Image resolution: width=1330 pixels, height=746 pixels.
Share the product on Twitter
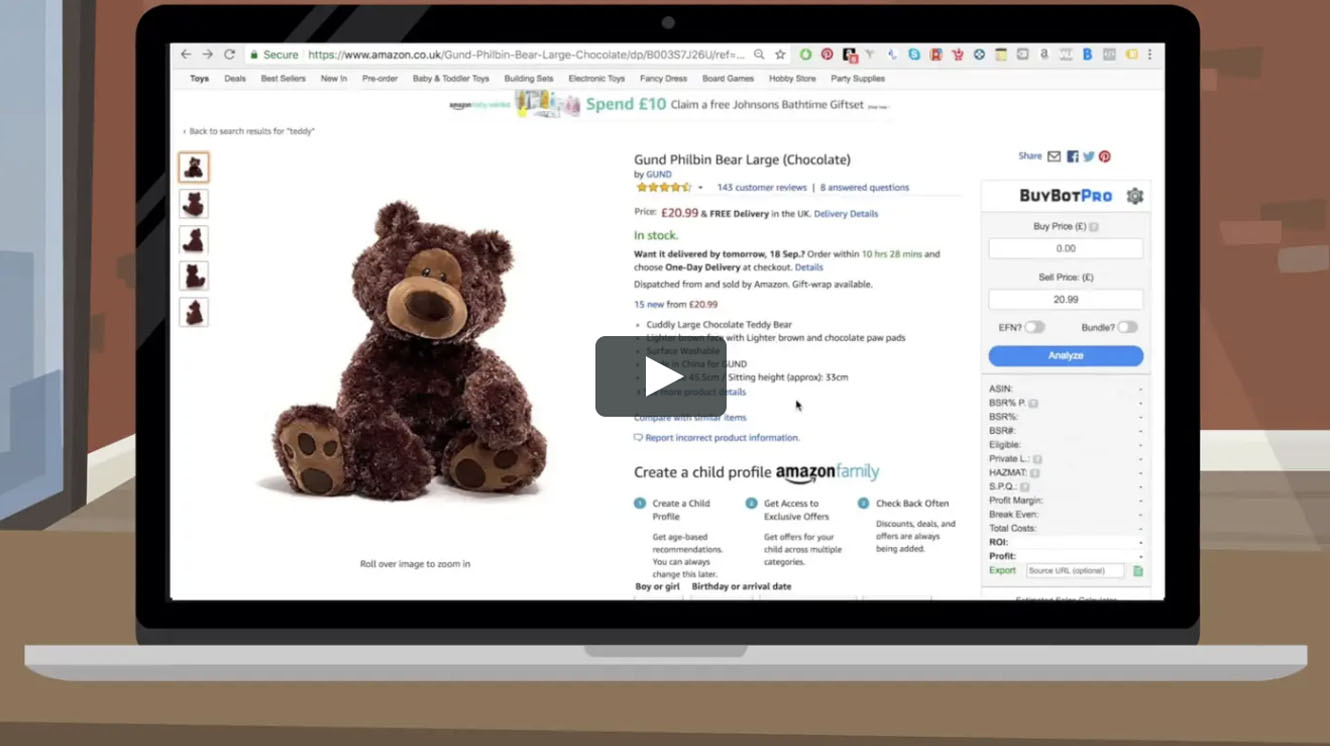coord(1088,157)
